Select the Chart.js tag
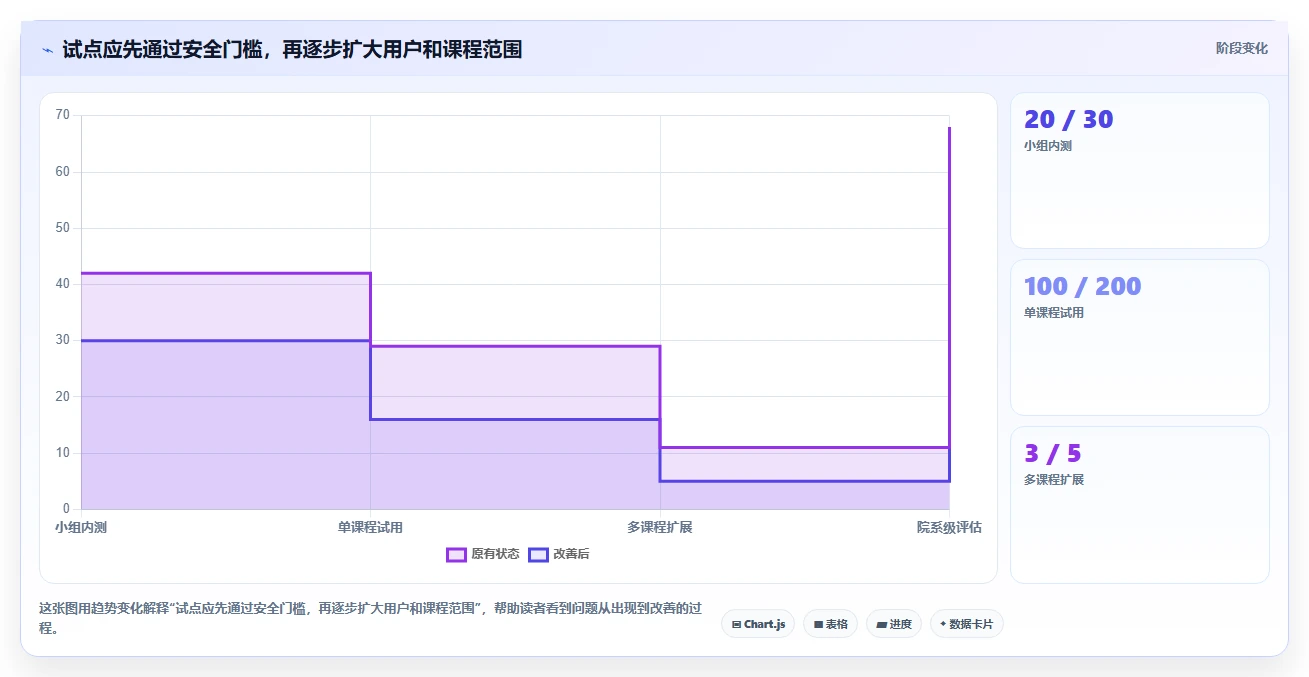The image size is (1309, 677). 758,624
